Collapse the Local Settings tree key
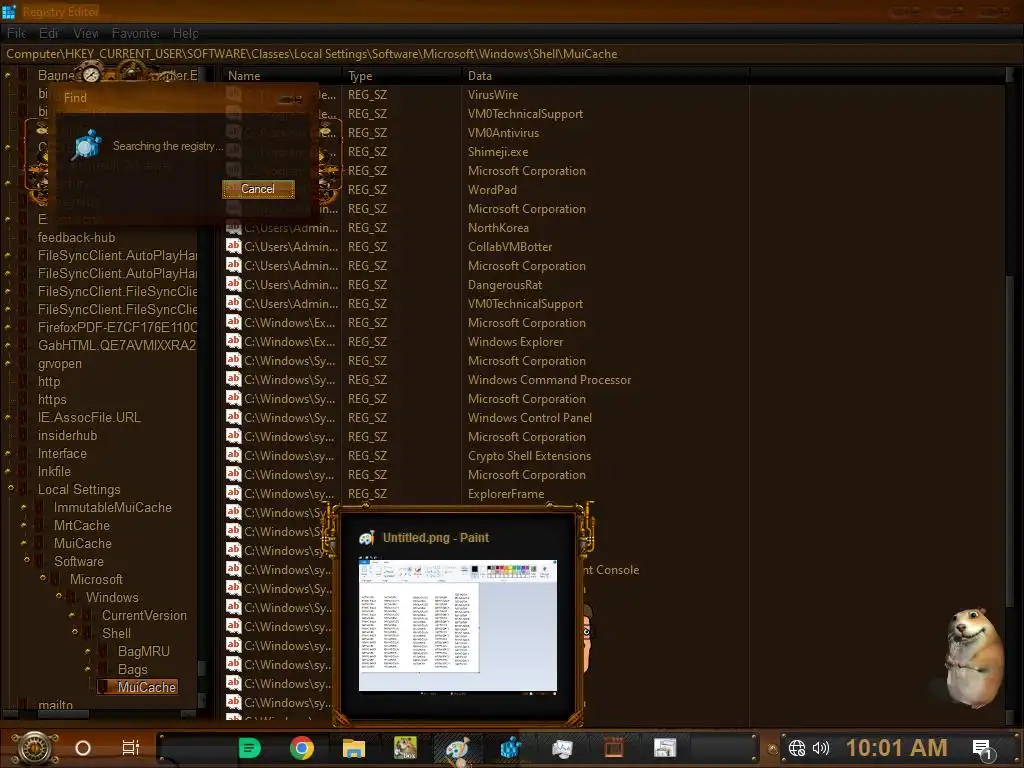Viewport: 1024px width, 768px height. pos(10,488)
